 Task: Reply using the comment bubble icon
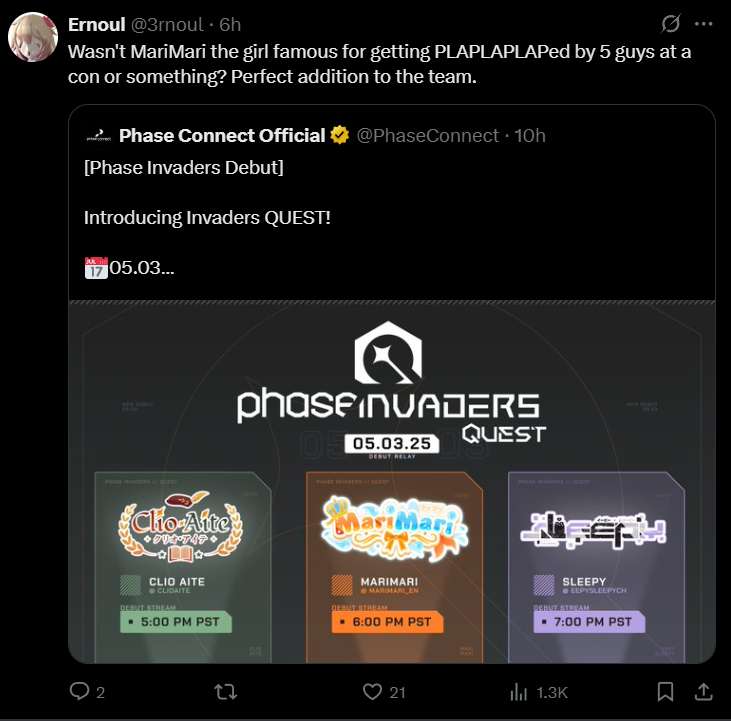[x=79, y=691]
